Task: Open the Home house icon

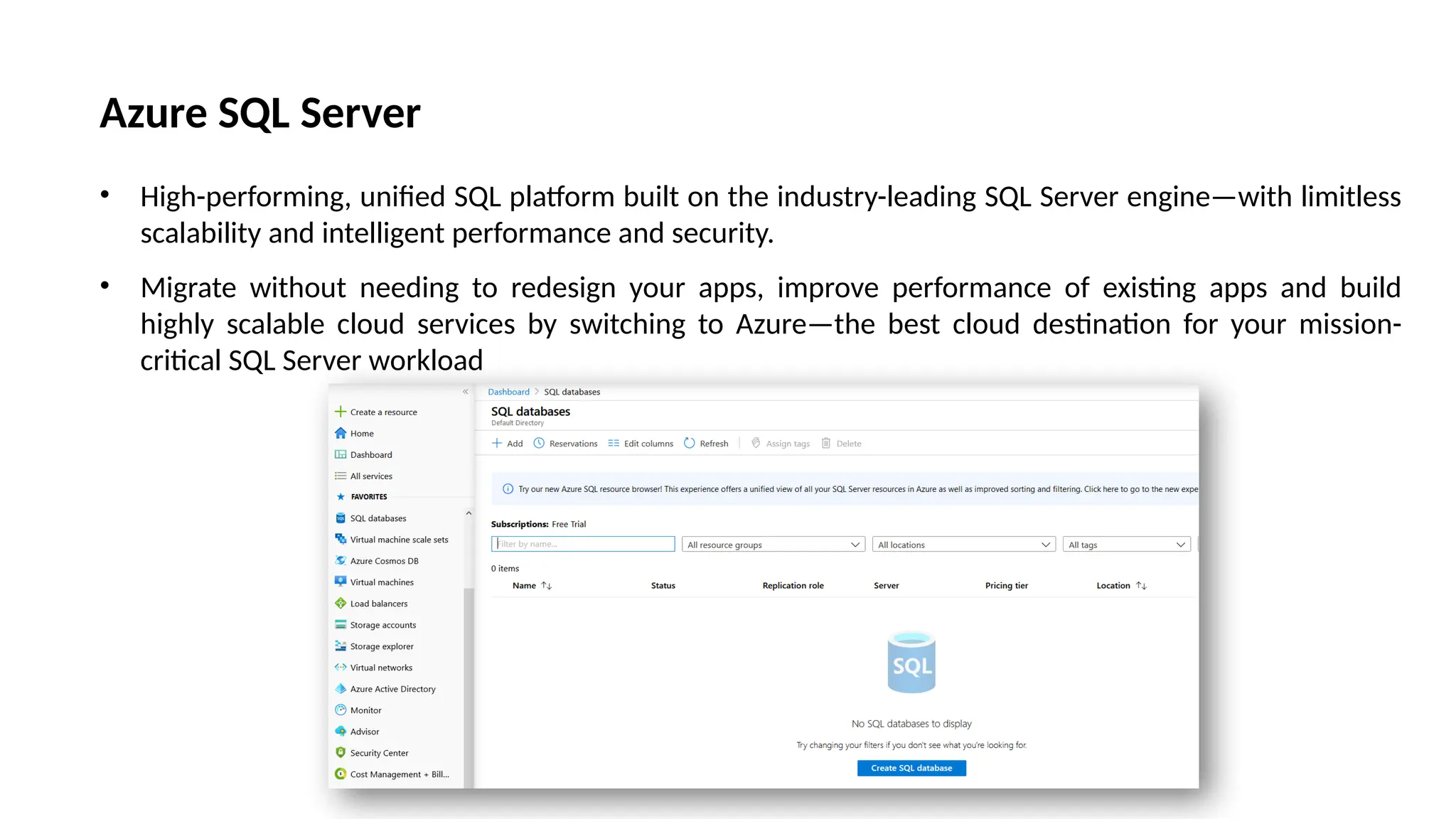Action: [341, 433]
